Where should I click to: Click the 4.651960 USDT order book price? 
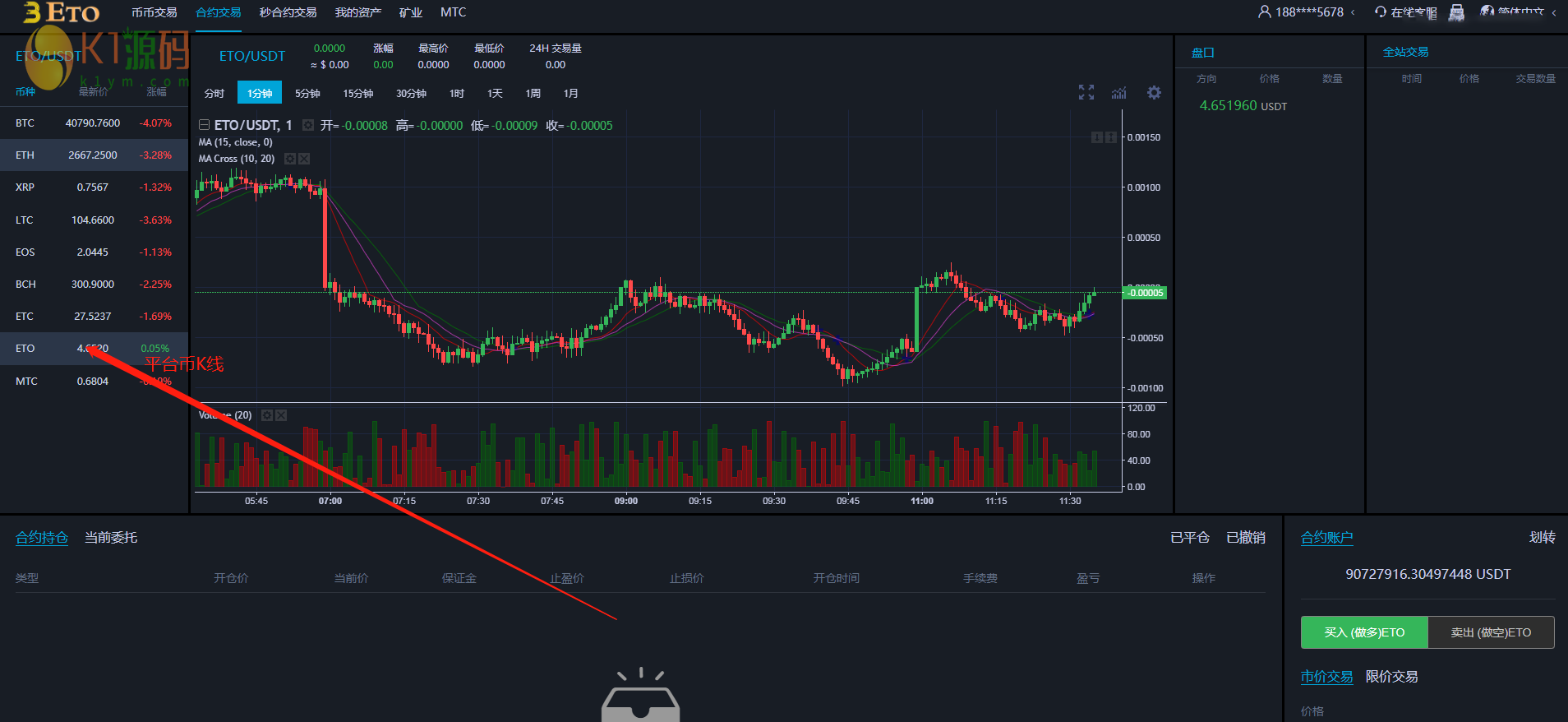(x=1243, y=105)
